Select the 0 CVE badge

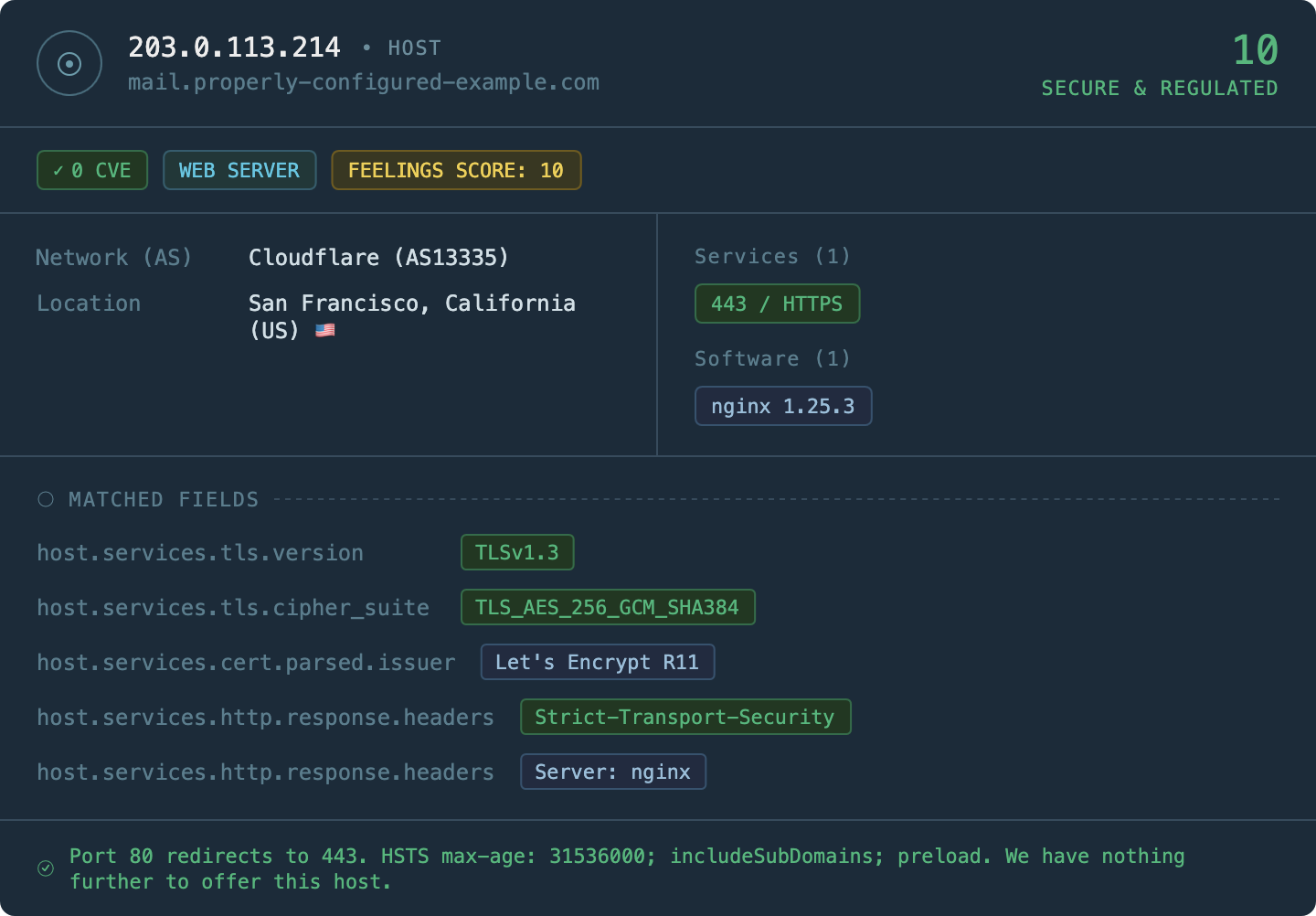point(92,171)
